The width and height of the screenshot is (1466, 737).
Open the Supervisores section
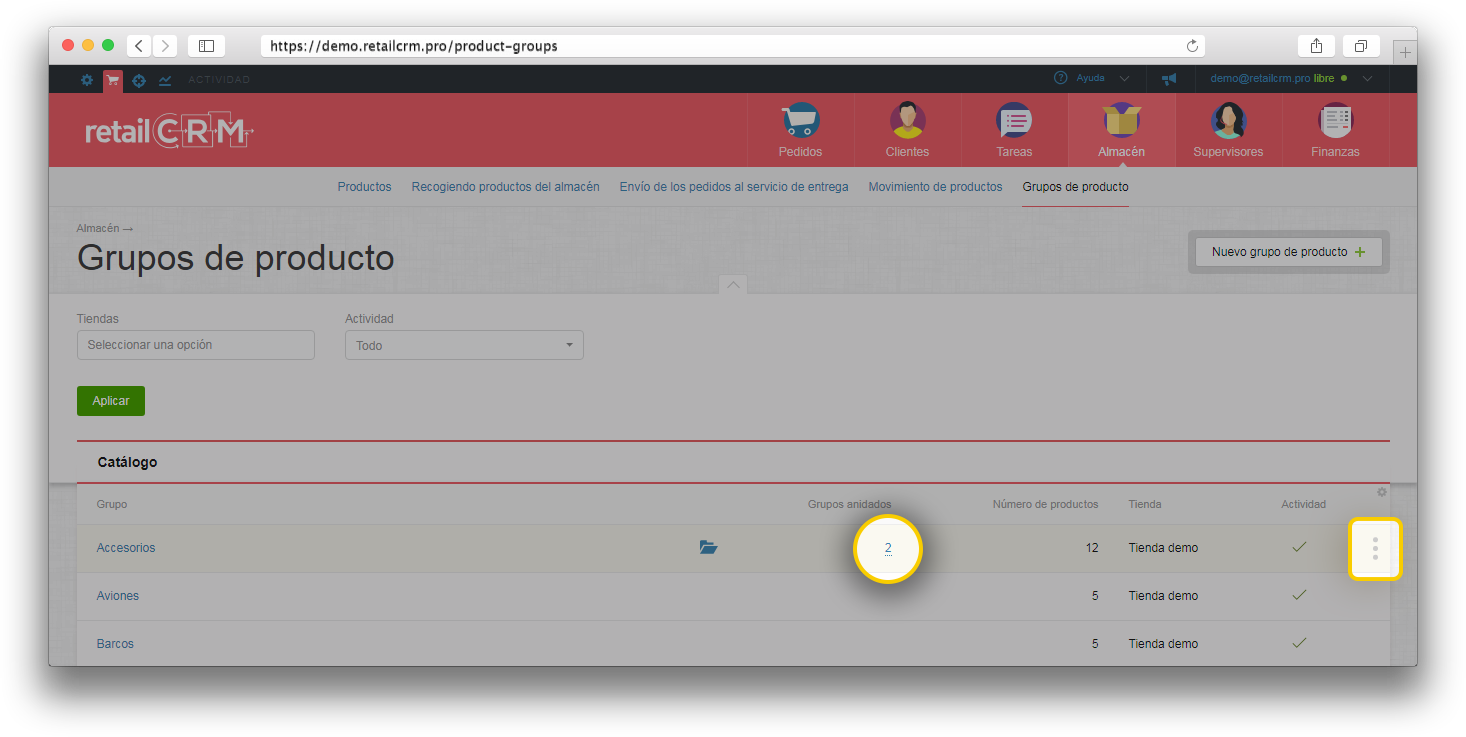1228,130
